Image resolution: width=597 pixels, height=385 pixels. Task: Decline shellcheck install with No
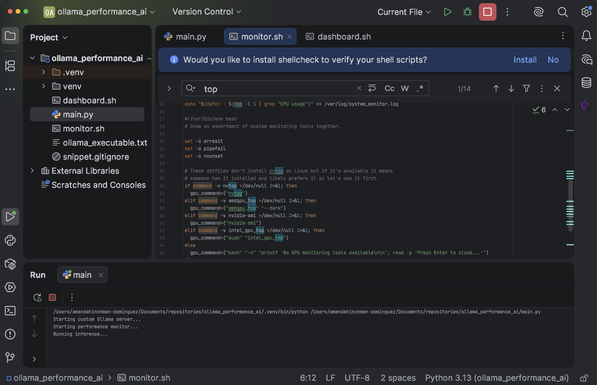pos(553,60)
